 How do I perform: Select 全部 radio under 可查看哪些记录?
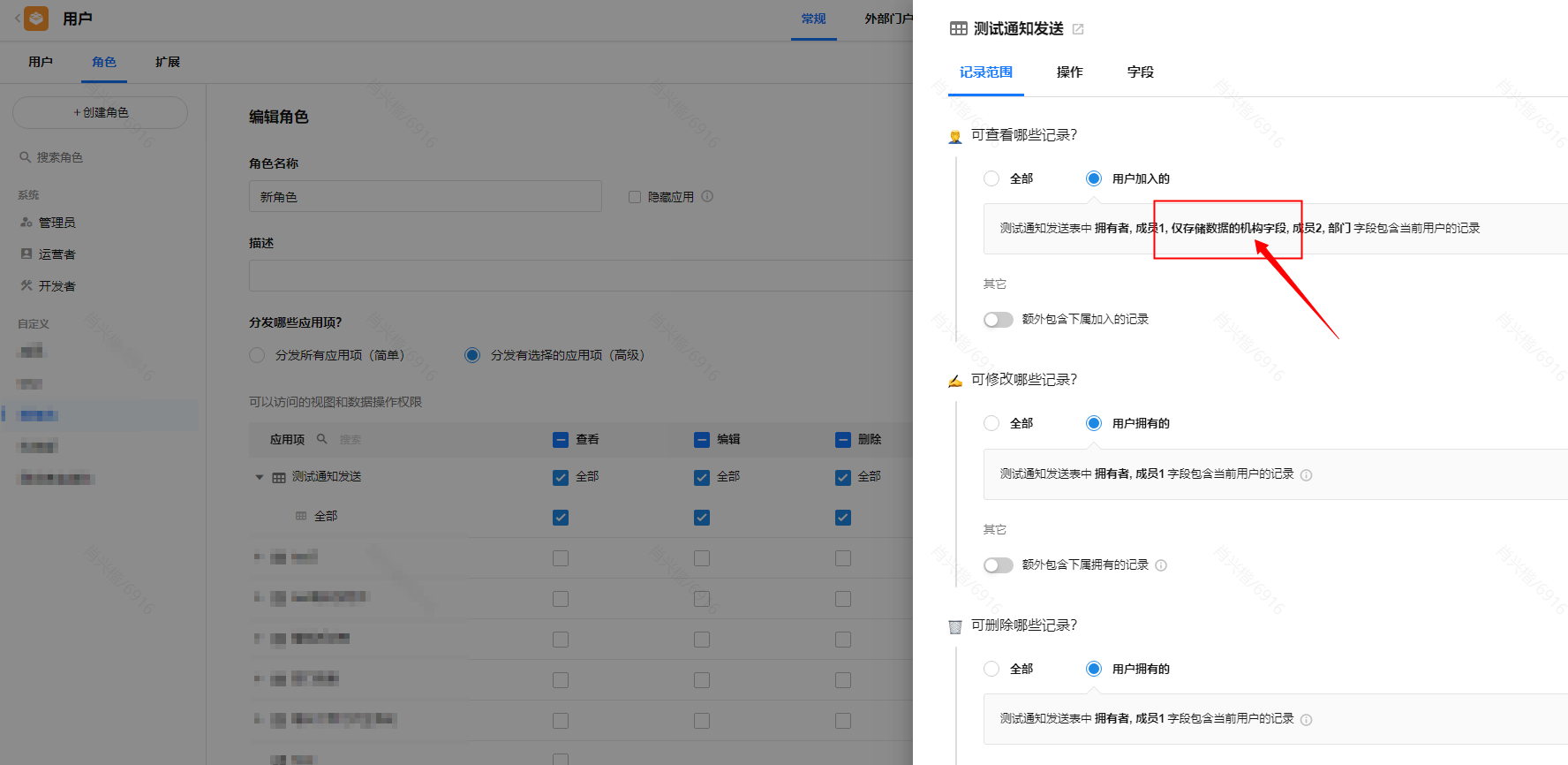pos(991,178)
